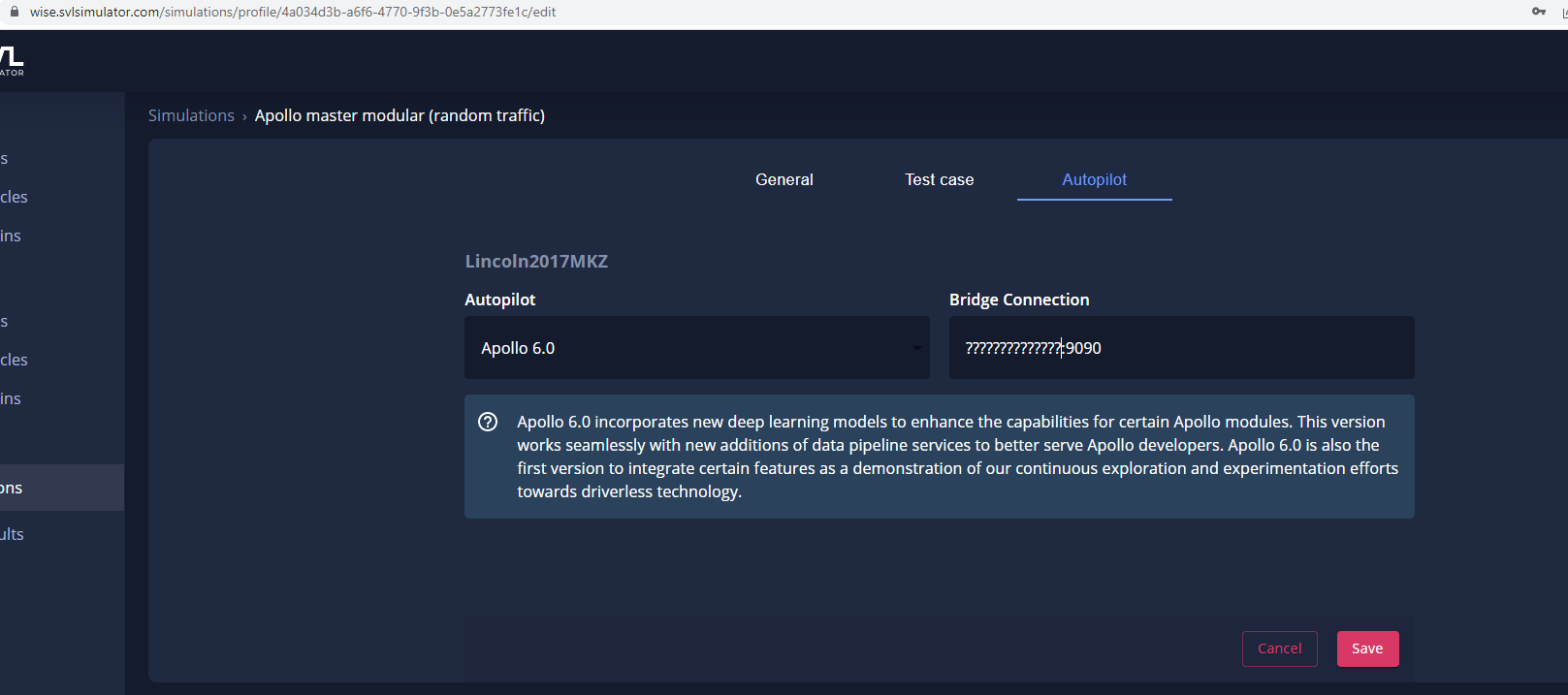The width and height of the screenshot is (1568, 695).
Task: Click the lock icon in the address bar
Action: point(15,12)
